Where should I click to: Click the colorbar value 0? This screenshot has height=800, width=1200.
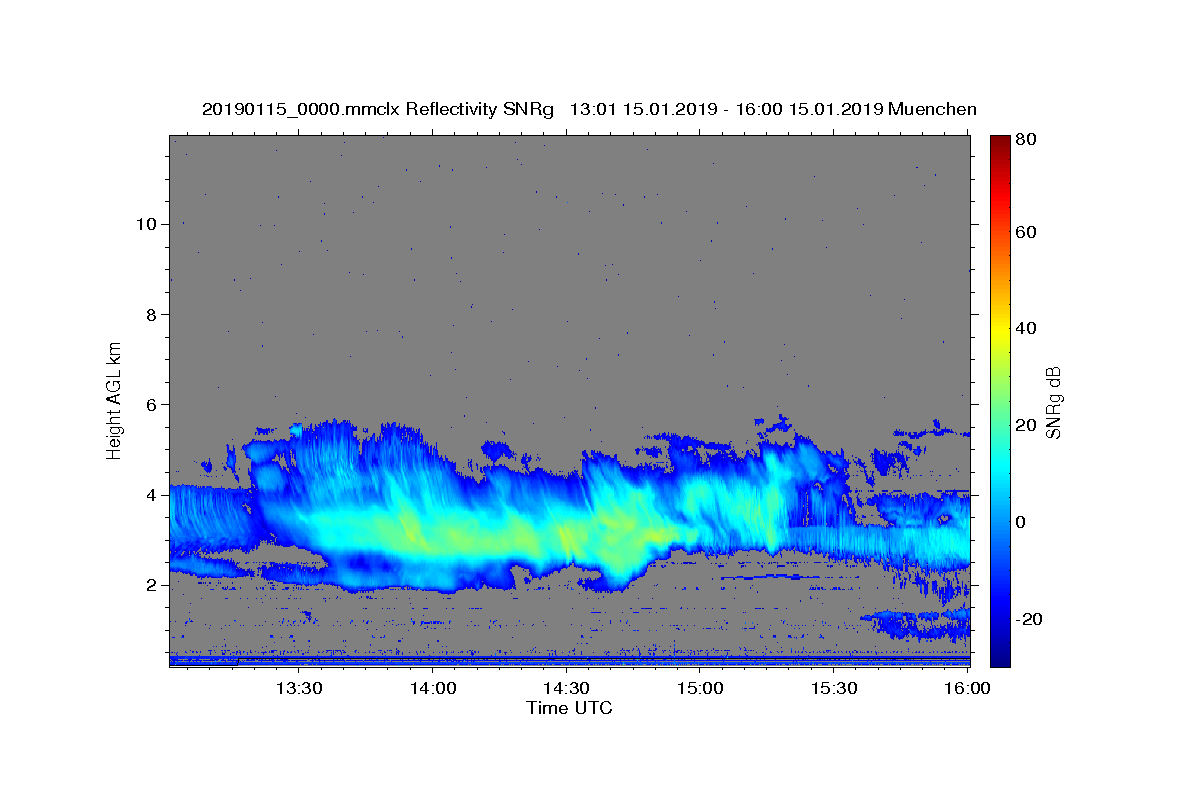(1022, 522)
